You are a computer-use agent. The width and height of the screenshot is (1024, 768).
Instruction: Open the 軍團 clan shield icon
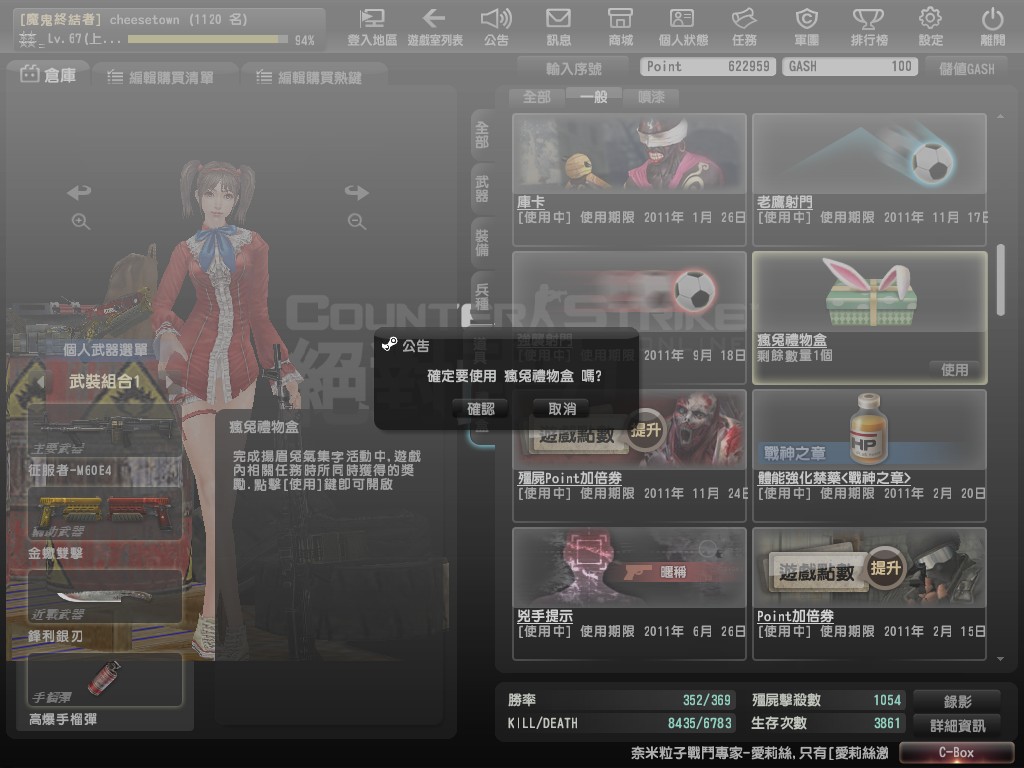pyautogui.click(x=807, y=27)
